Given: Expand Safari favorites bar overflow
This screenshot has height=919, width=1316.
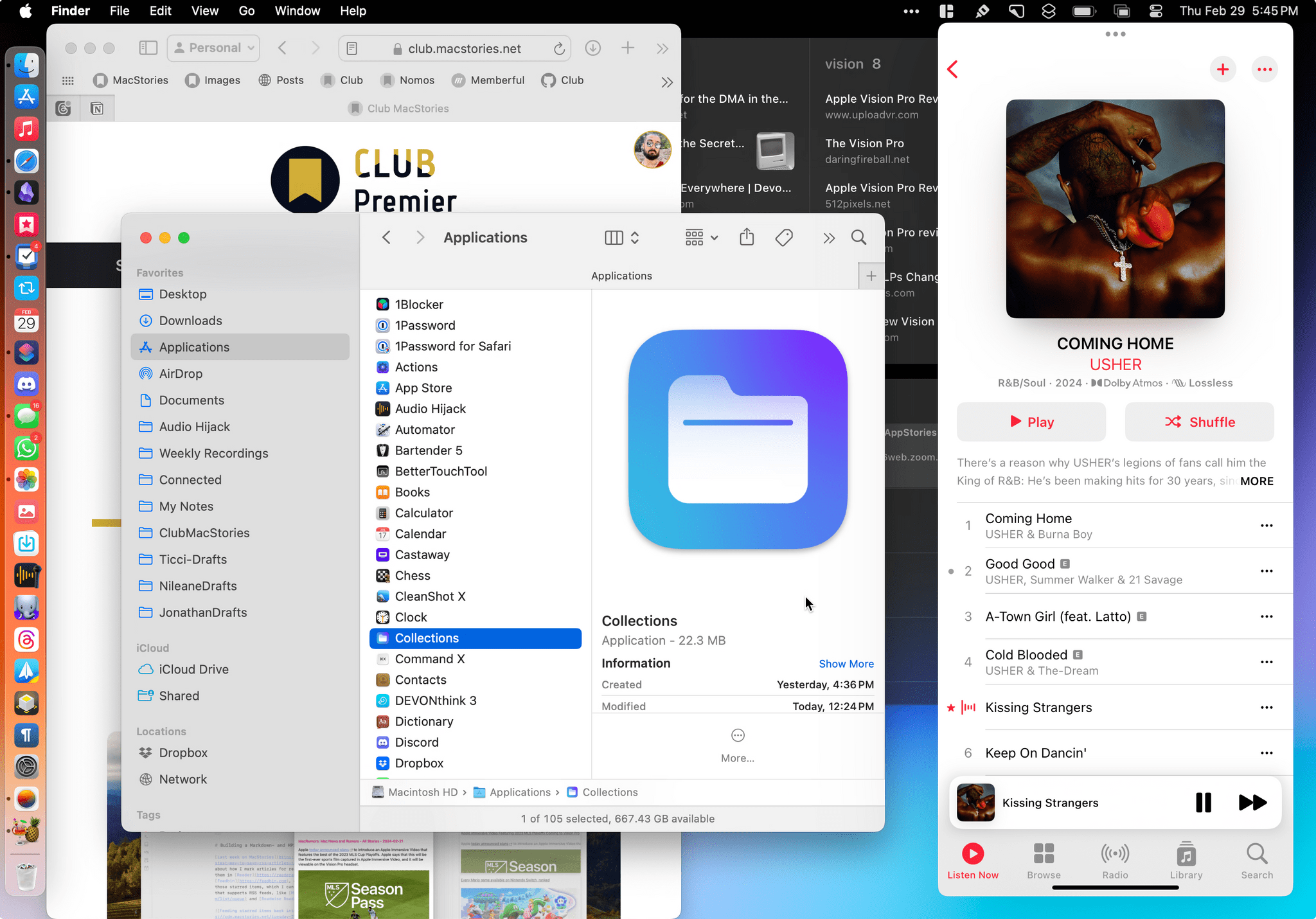Looking at the screenshot, I should click(x=667, y=82).
